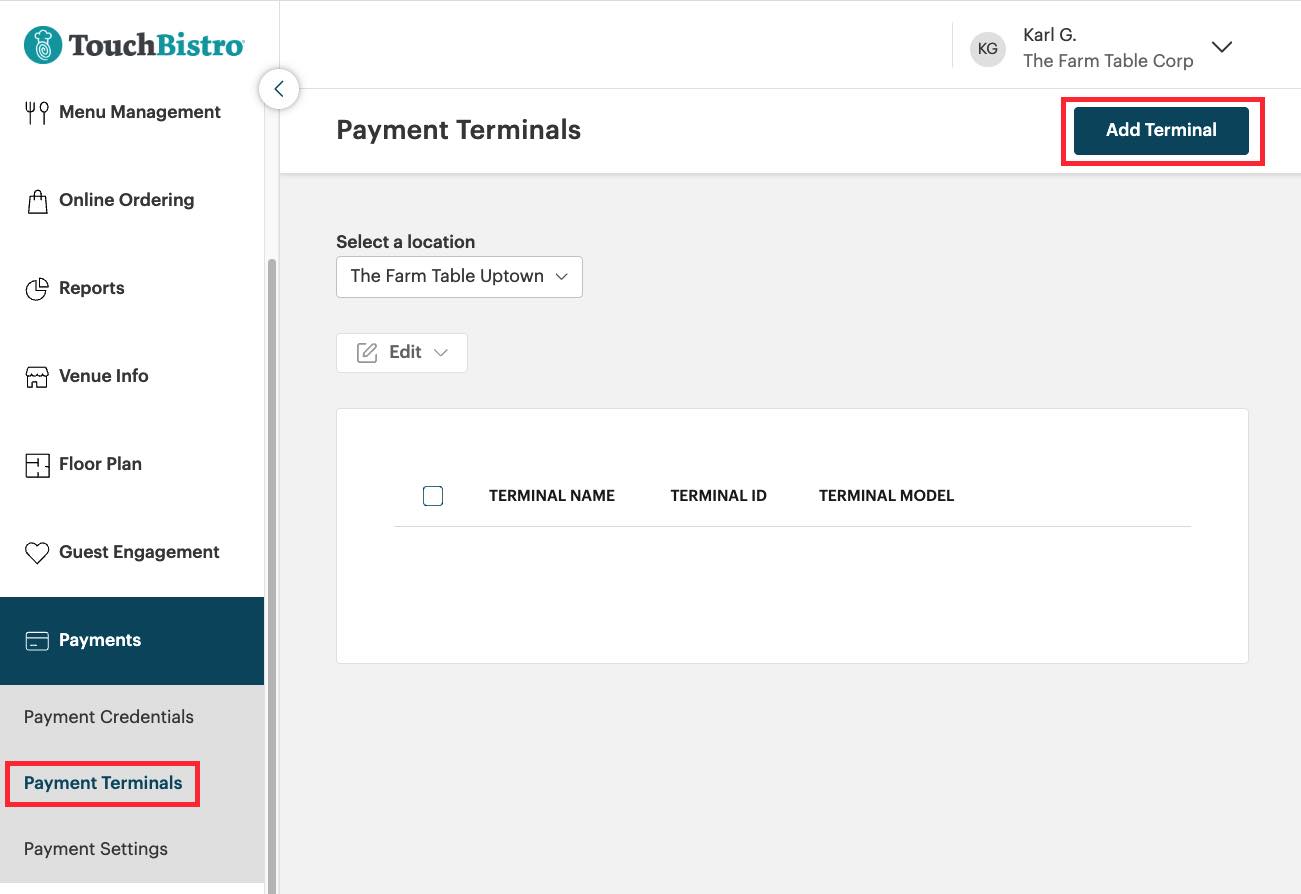The image size is (1301, 894).
Task: Check the select-all terminals checkbox
Action: pos(433,496)
